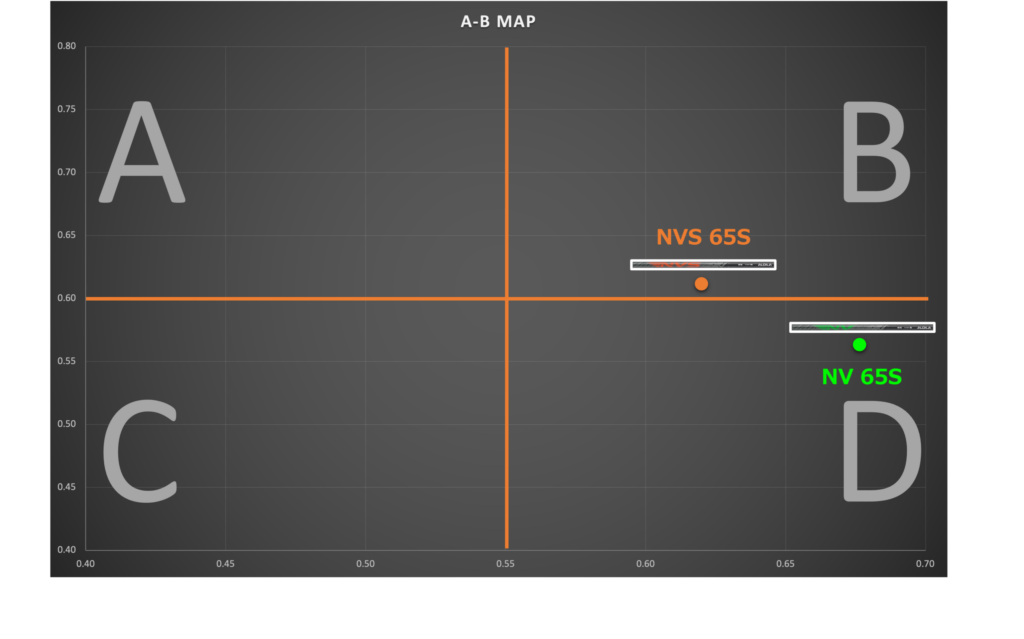Click the 0.70 value on the horizontal axis
The image size is (1024, 639).
click(925, 563)
